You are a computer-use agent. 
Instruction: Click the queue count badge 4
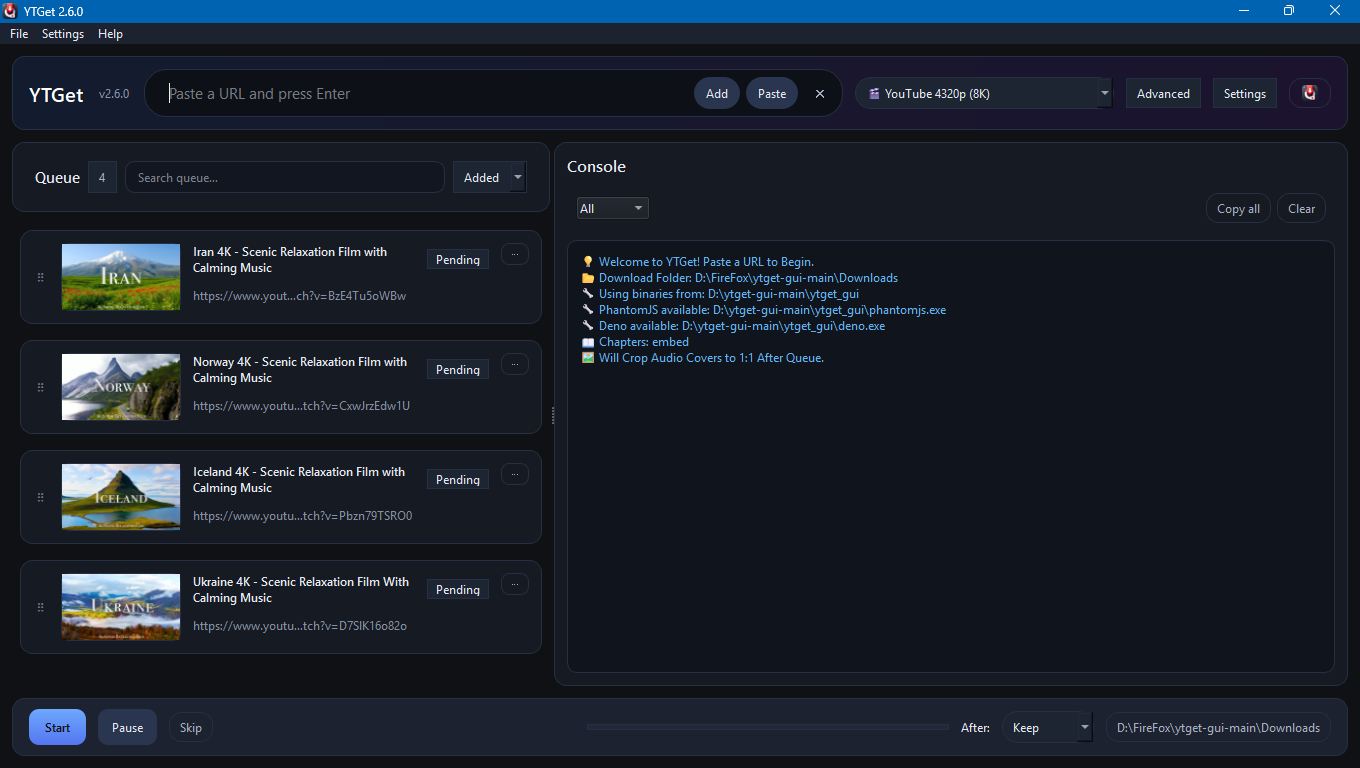click(102, 178)
